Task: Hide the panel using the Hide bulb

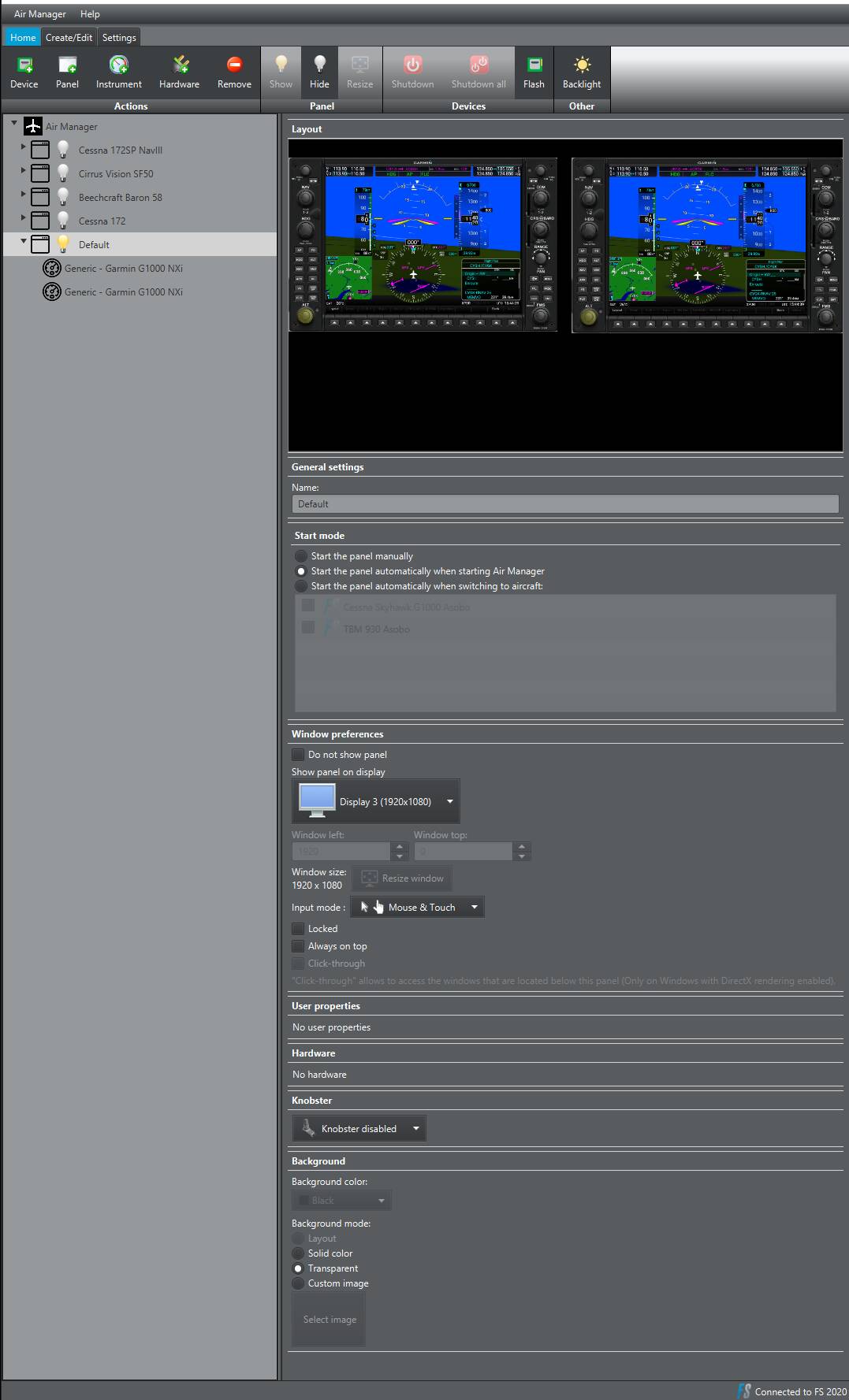Action: click(319, 65)
